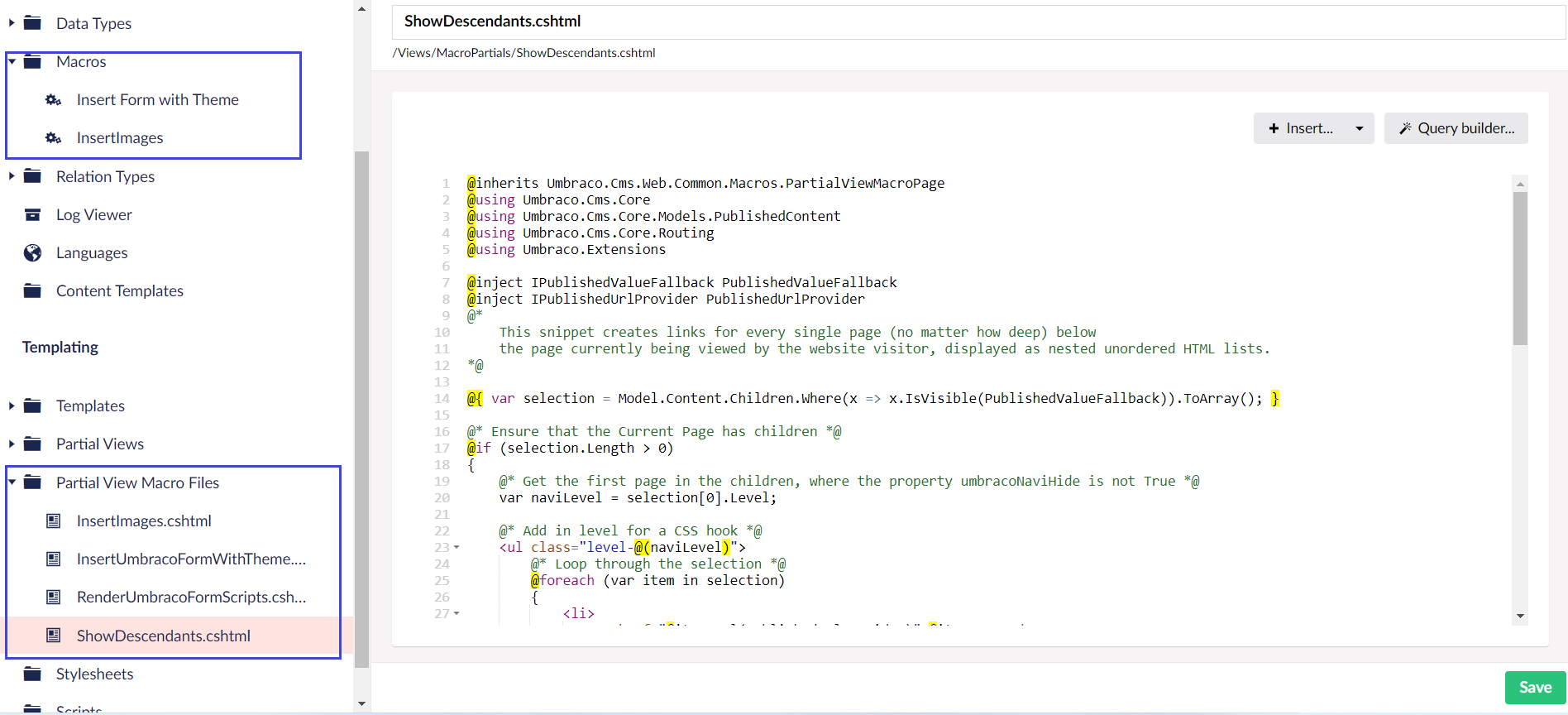
Task: Open RenderUmbracoFormScripts.cshtml file
Action: click(x=191, y=597)
